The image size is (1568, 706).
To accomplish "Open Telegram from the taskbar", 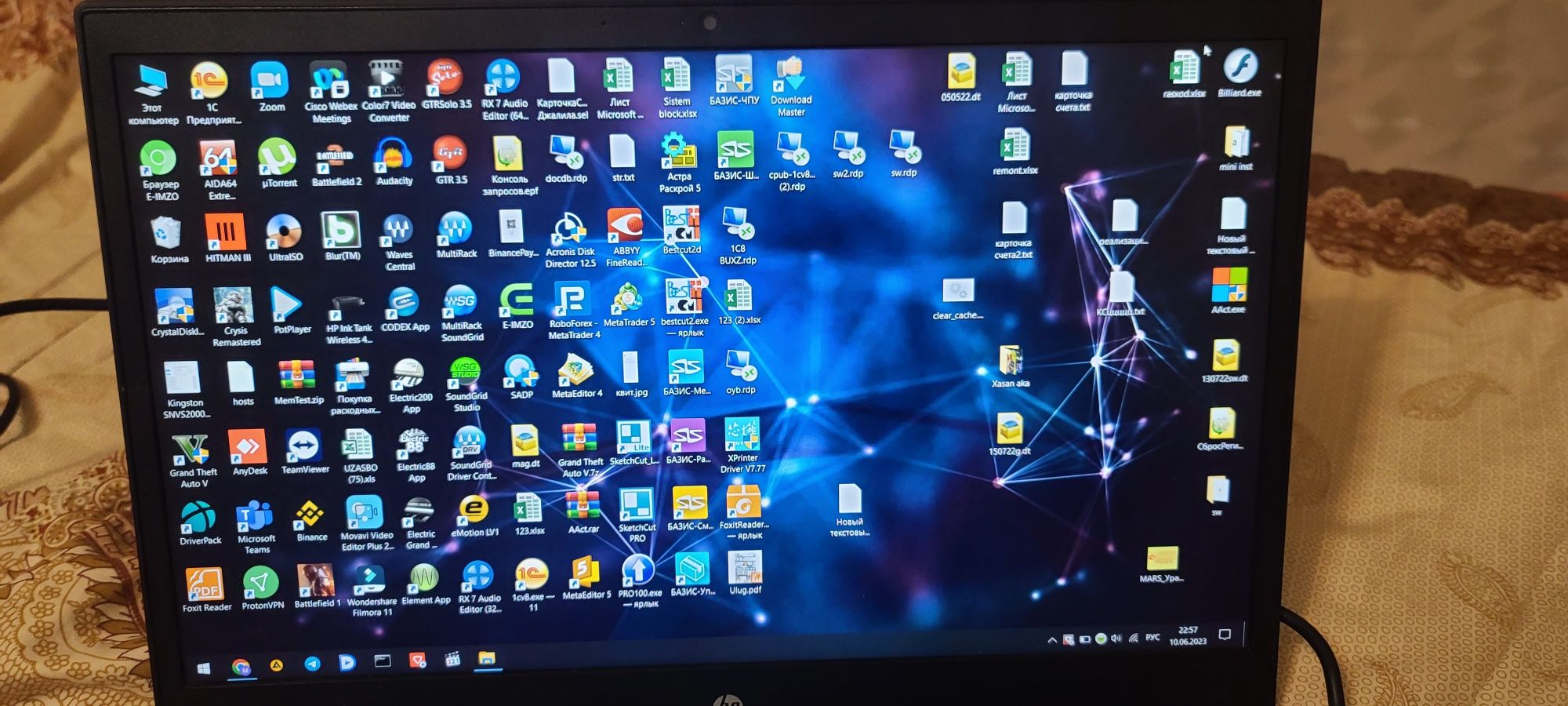I will [x=312, y=664].
